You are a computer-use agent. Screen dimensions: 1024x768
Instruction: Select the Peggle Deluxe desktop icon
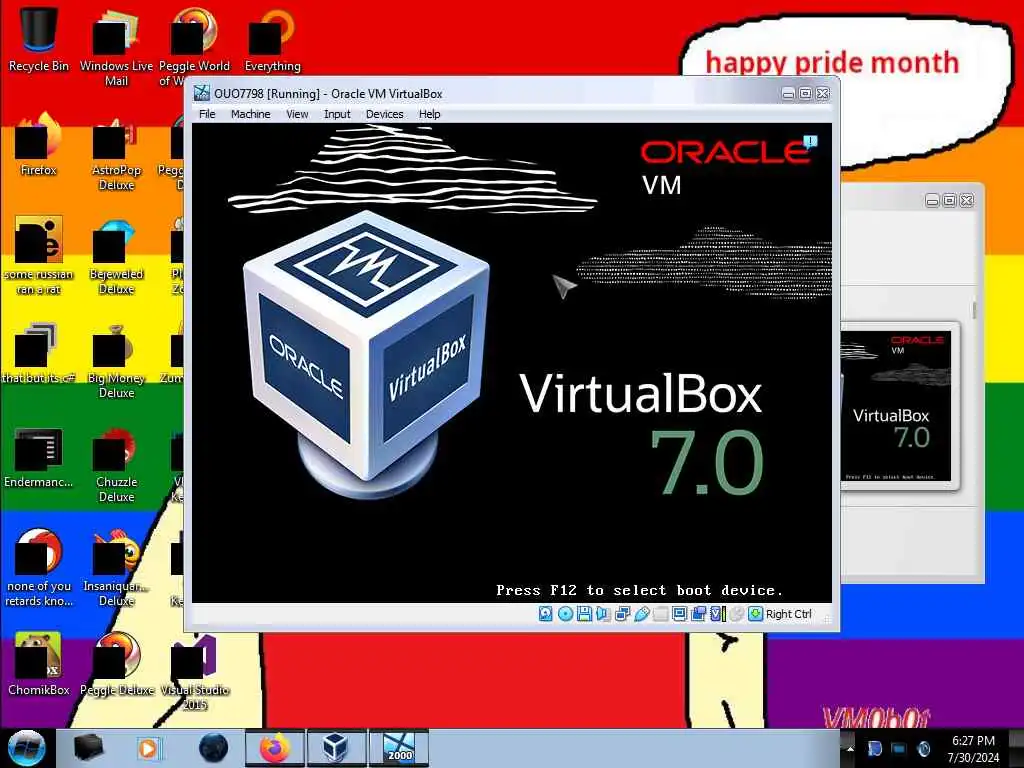(x=116, y=664)
